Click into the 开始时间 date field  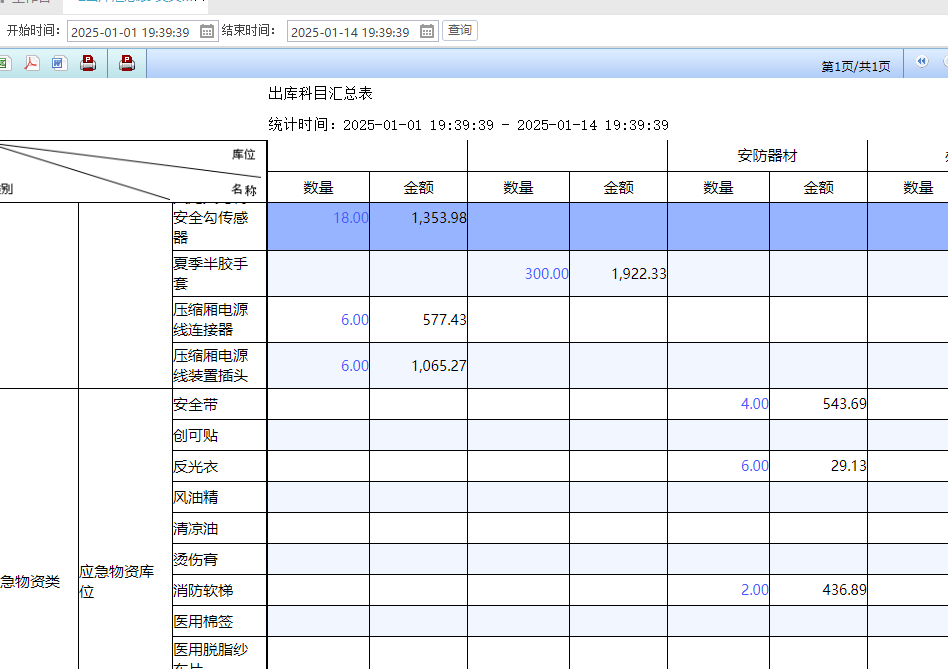pyautogui.click(x=131, y=32)
